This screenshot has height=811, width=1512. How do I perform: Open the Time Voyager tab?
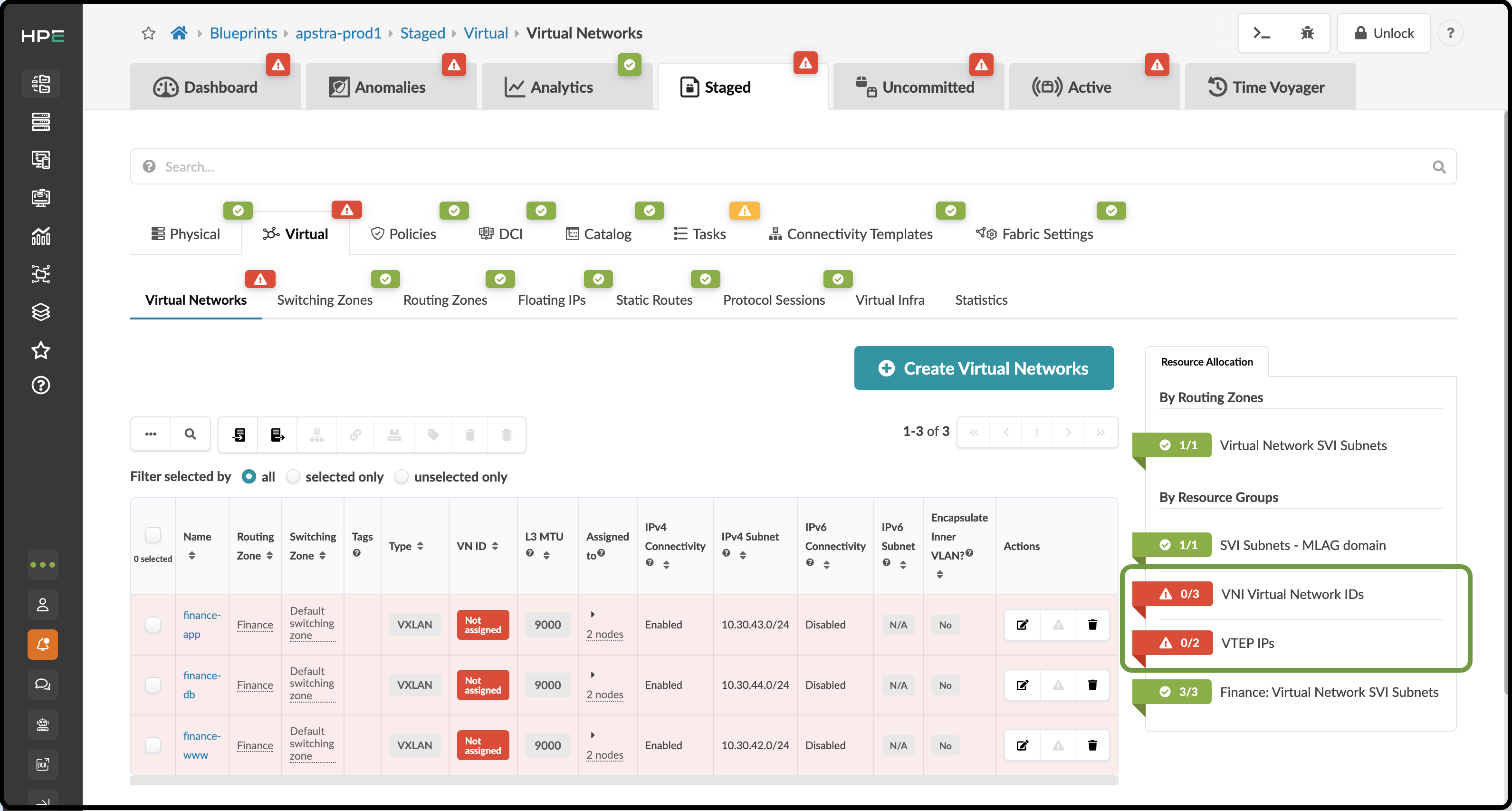[1270, 87]
